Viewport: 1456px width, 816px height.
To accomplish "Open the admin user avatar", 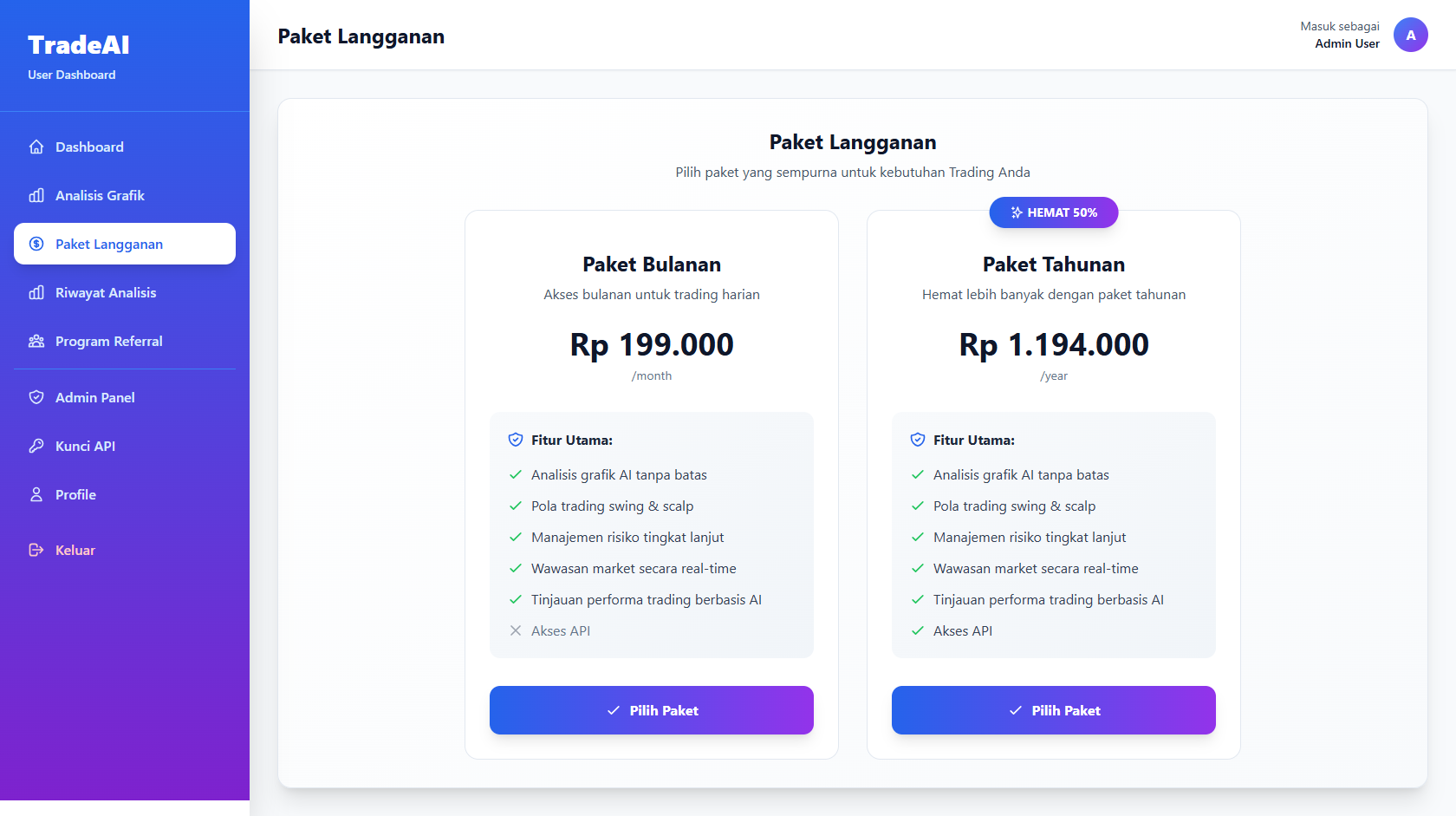I will [x=1410, y=35].
